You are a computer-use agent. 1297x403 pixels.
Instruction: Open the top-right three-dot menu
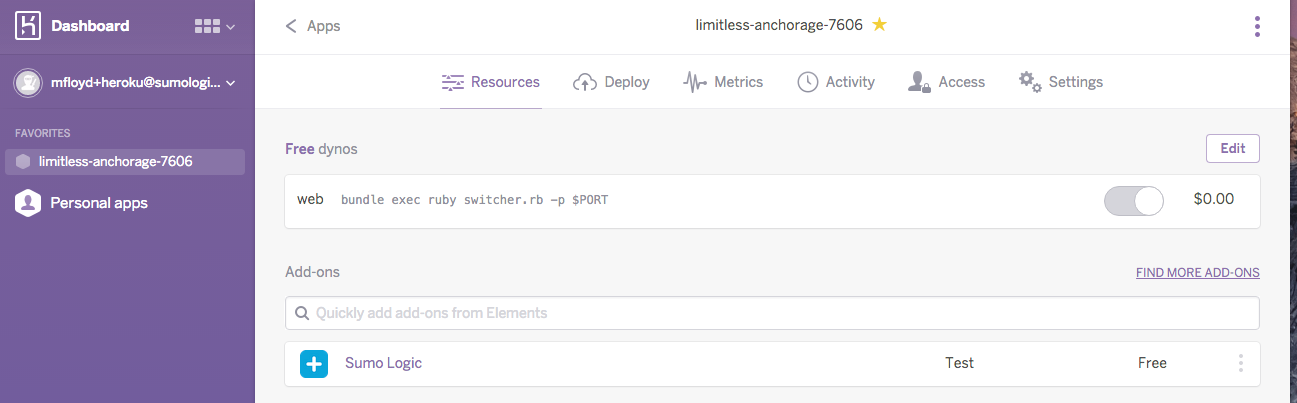point(1257,27)
